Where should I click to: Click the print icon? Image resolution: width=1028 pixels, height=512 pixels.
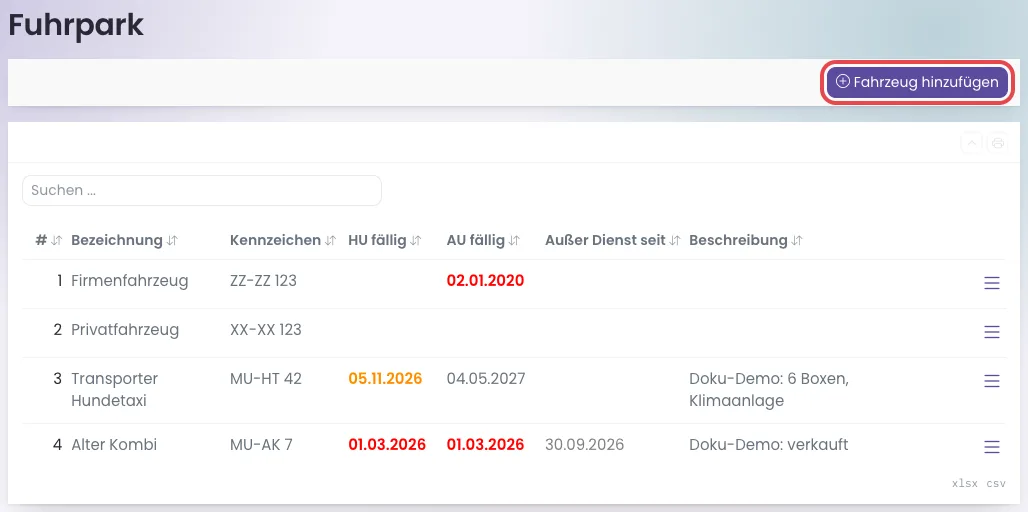[x=998, y=143]
